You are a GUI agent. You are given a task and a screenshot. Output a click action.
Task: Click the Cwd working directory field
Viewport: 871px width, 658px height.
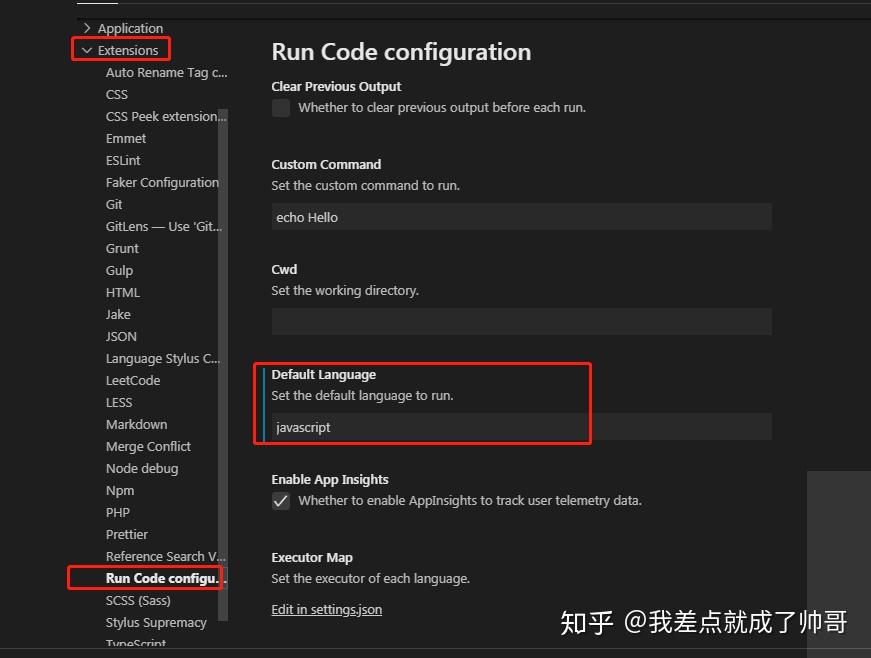521,321
